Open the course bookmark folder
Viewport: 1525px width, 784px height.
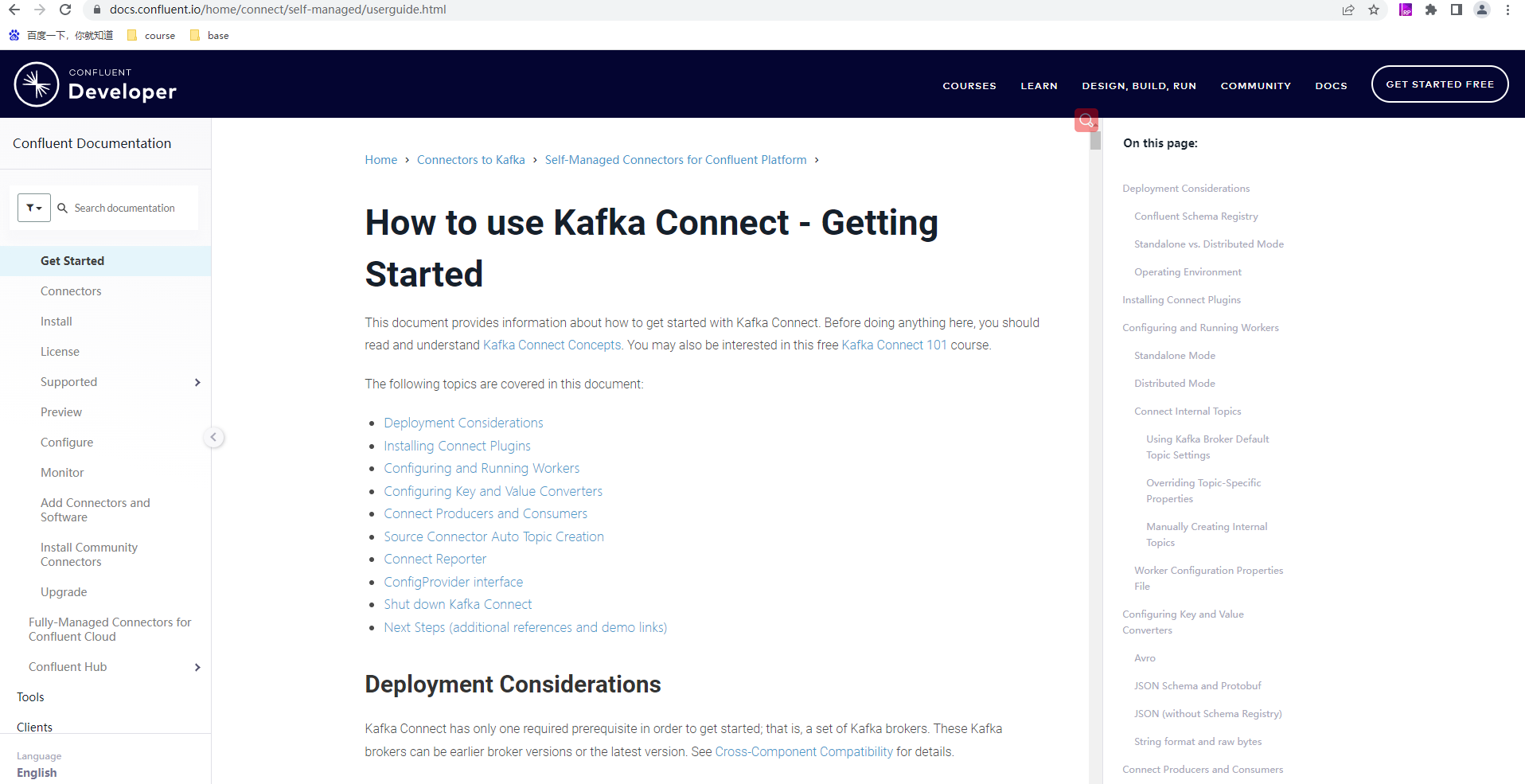point(151,35)
